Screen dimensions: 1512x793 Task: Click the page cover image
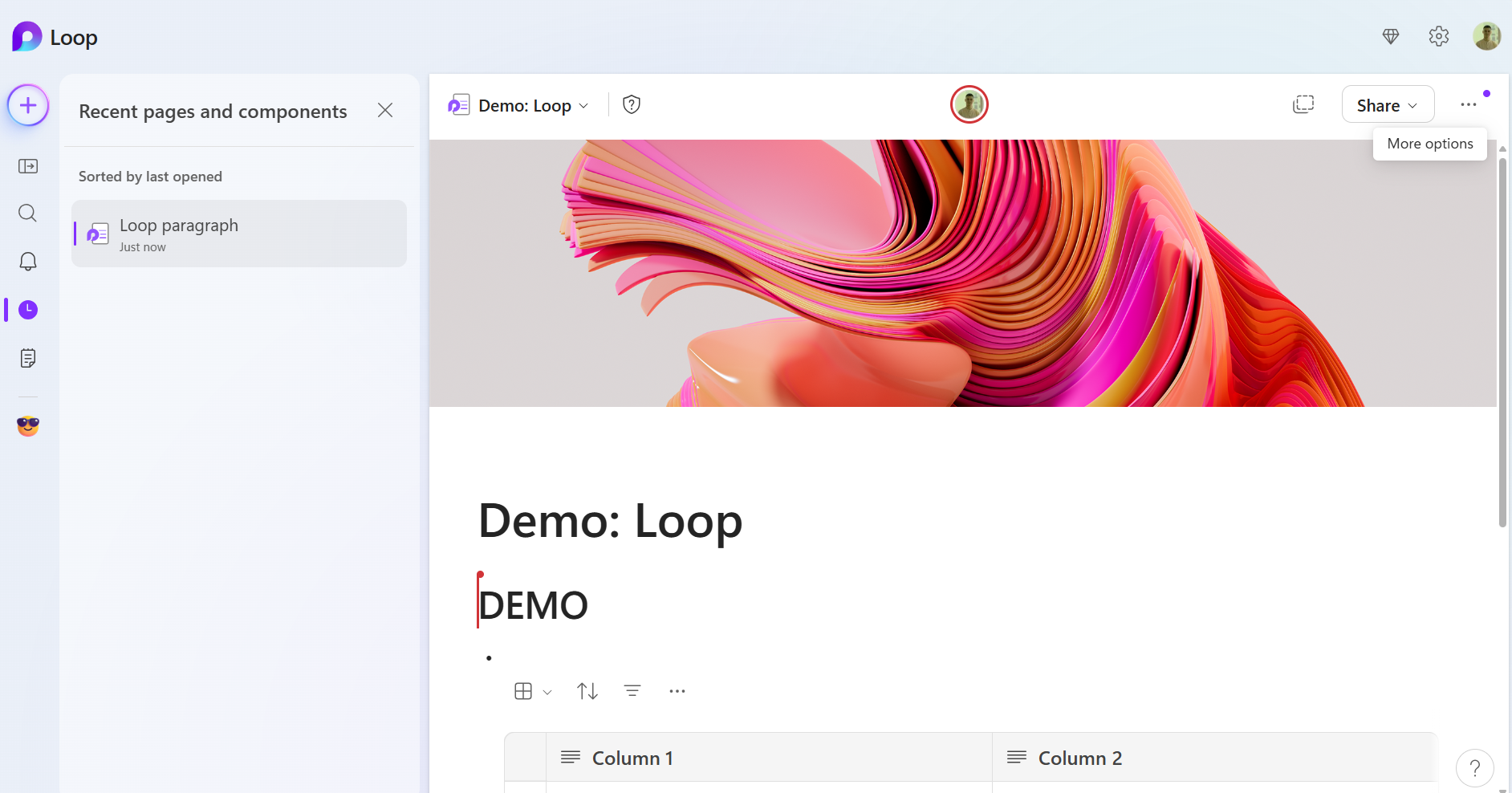click(963, 273)
